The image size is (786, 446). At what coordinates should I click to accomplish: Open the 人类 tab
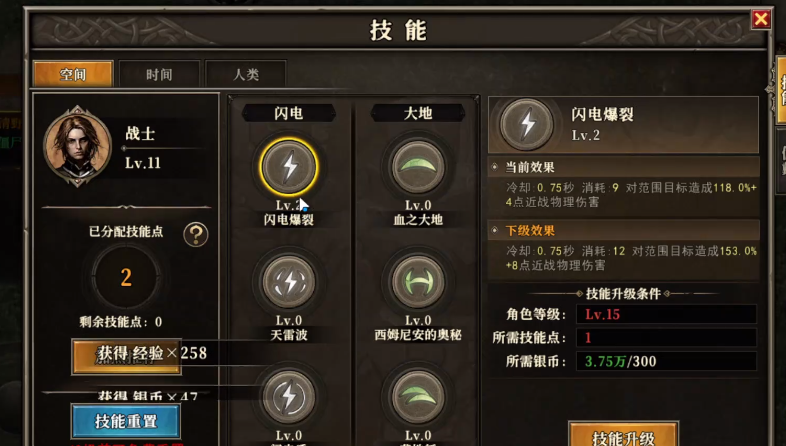tap(246, 75)
